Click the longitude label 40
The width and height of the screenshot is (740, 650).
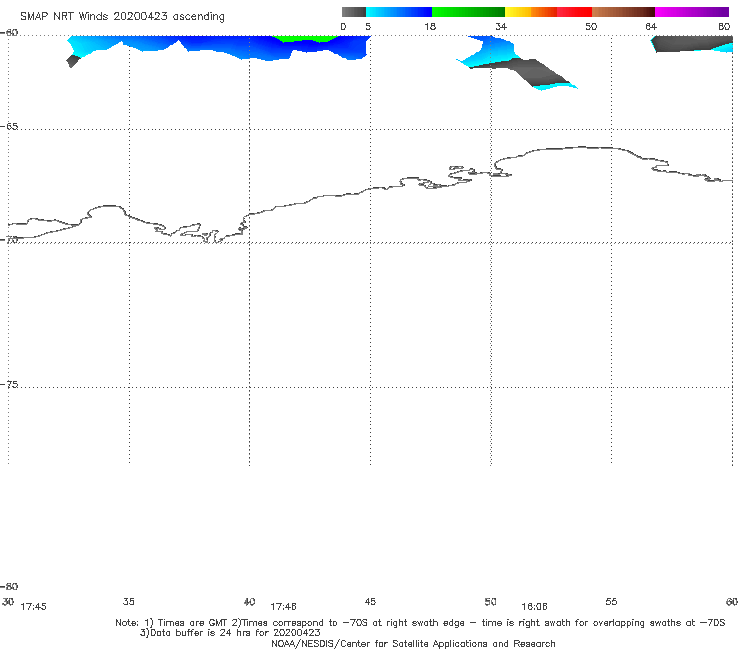[249, 602]
